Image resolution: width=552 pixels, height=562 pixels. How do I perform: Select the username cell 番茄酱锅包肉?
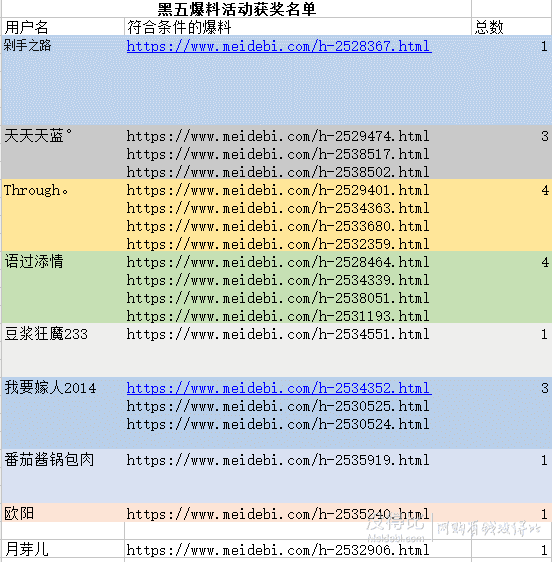[x=63, y=476]
